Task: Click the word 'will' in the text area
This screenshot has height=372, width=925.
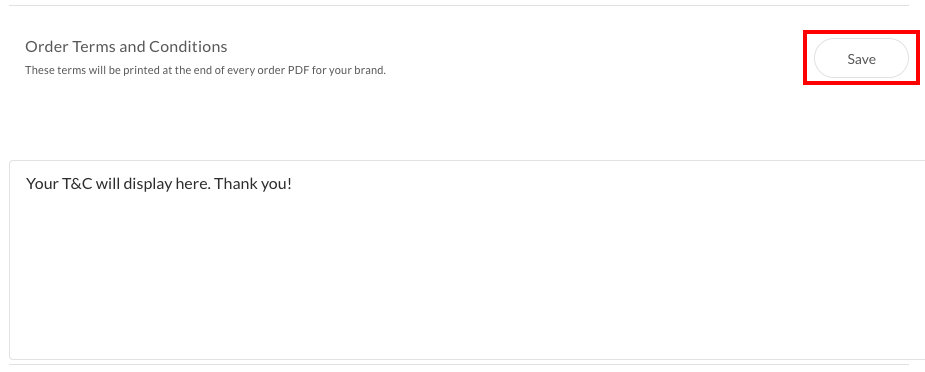Action: [108, 184]
